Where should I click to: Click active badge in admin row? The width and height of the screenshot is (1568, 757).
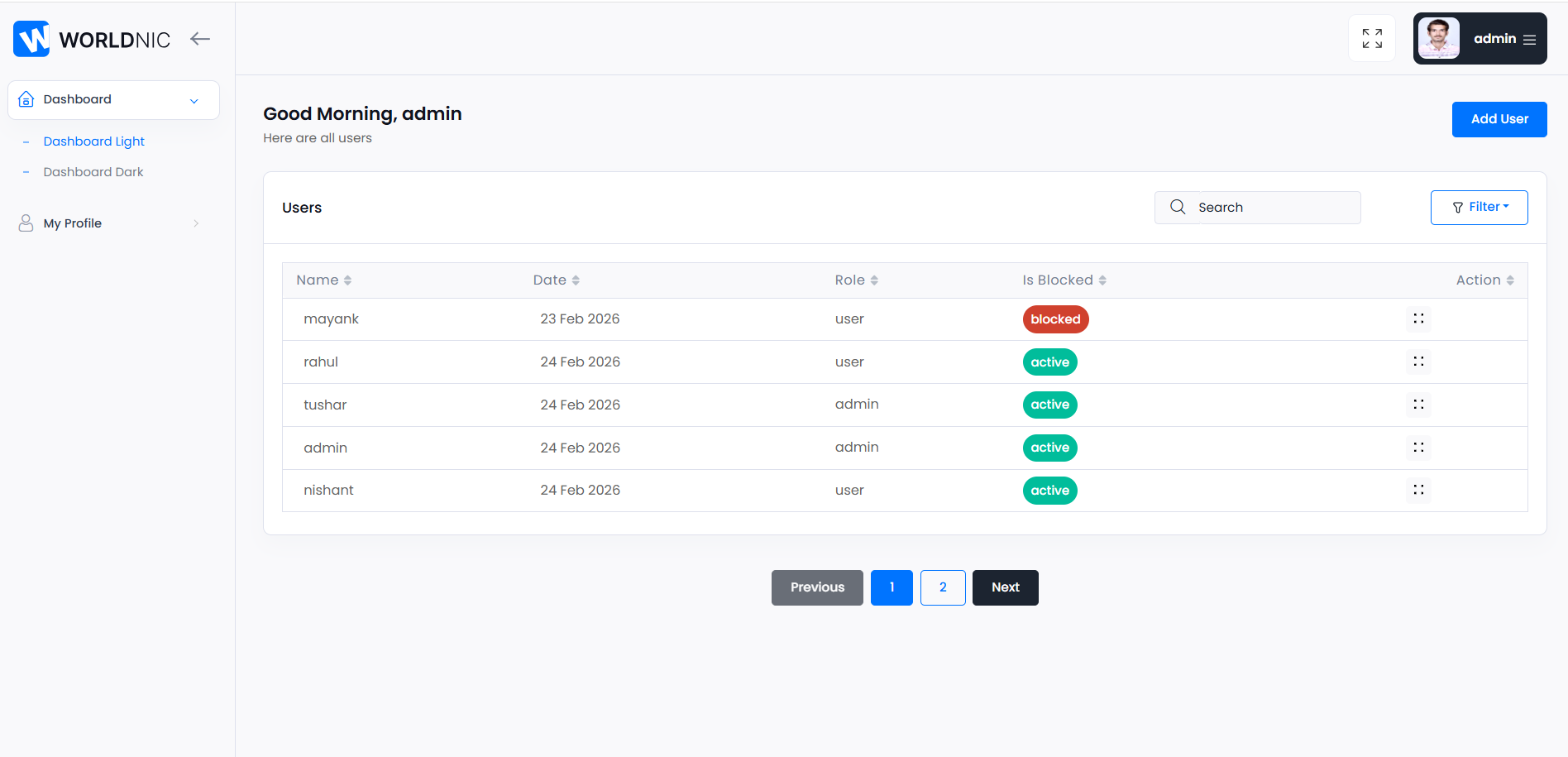pos(1050,448)
